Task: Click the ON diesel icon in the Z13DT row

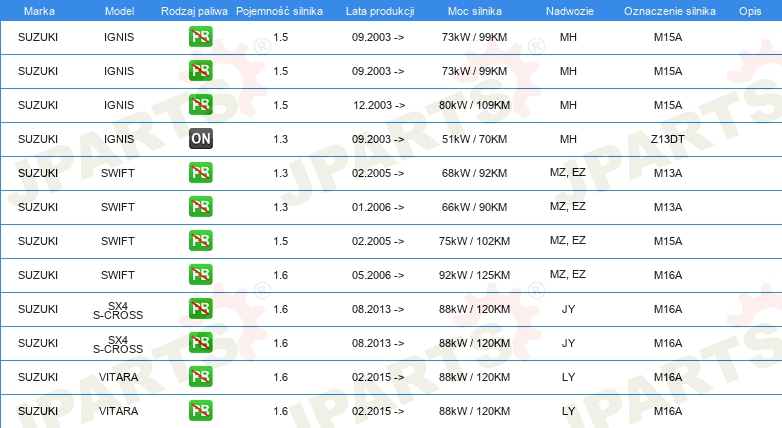Action: pos(200,139)
